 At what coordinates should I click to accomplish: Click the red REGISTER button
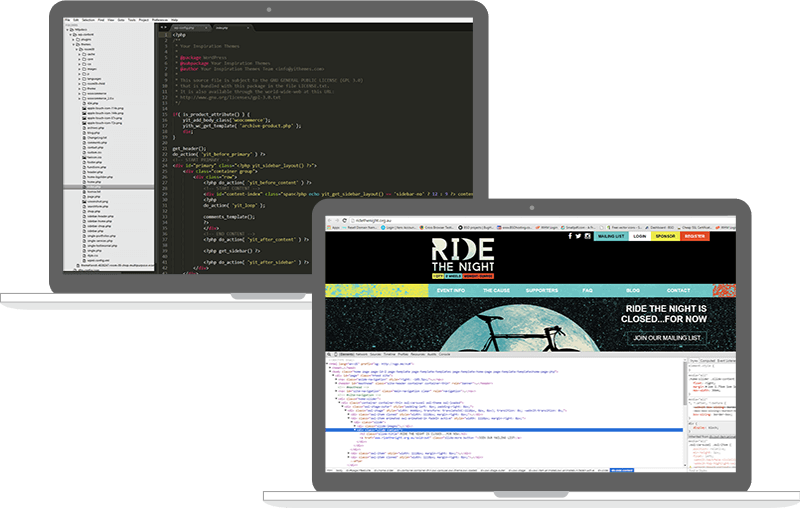pyautogui.click(x=694, y=236)
